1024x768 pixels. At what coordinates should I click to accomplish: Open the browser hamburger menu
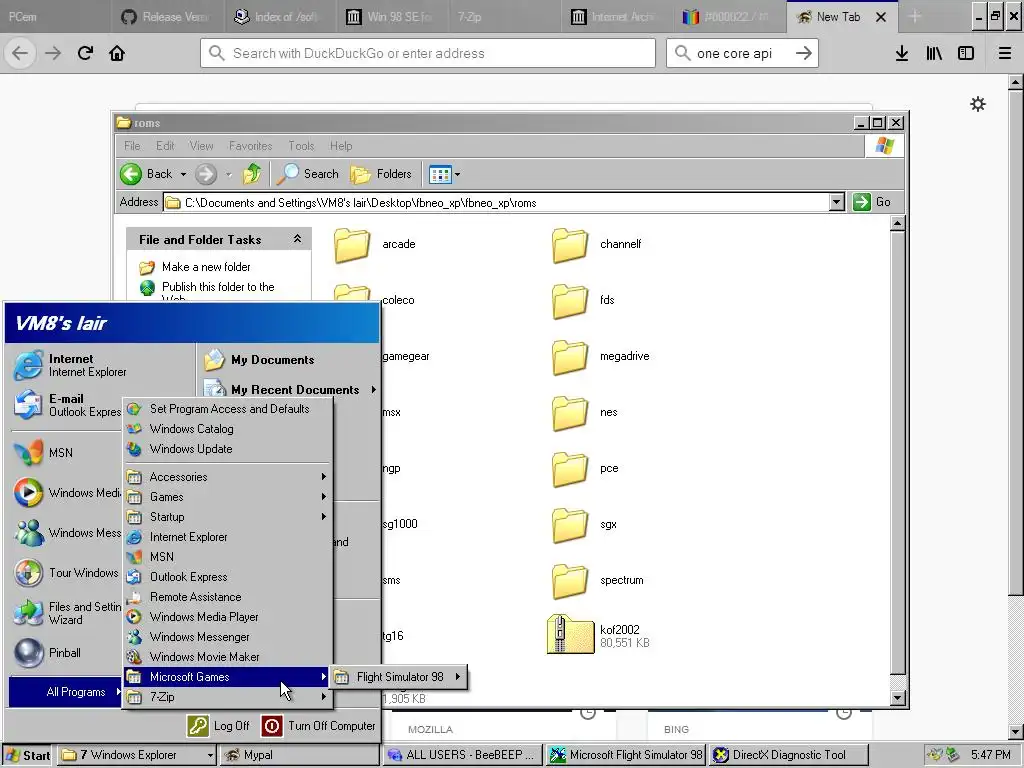(1005, 54)
